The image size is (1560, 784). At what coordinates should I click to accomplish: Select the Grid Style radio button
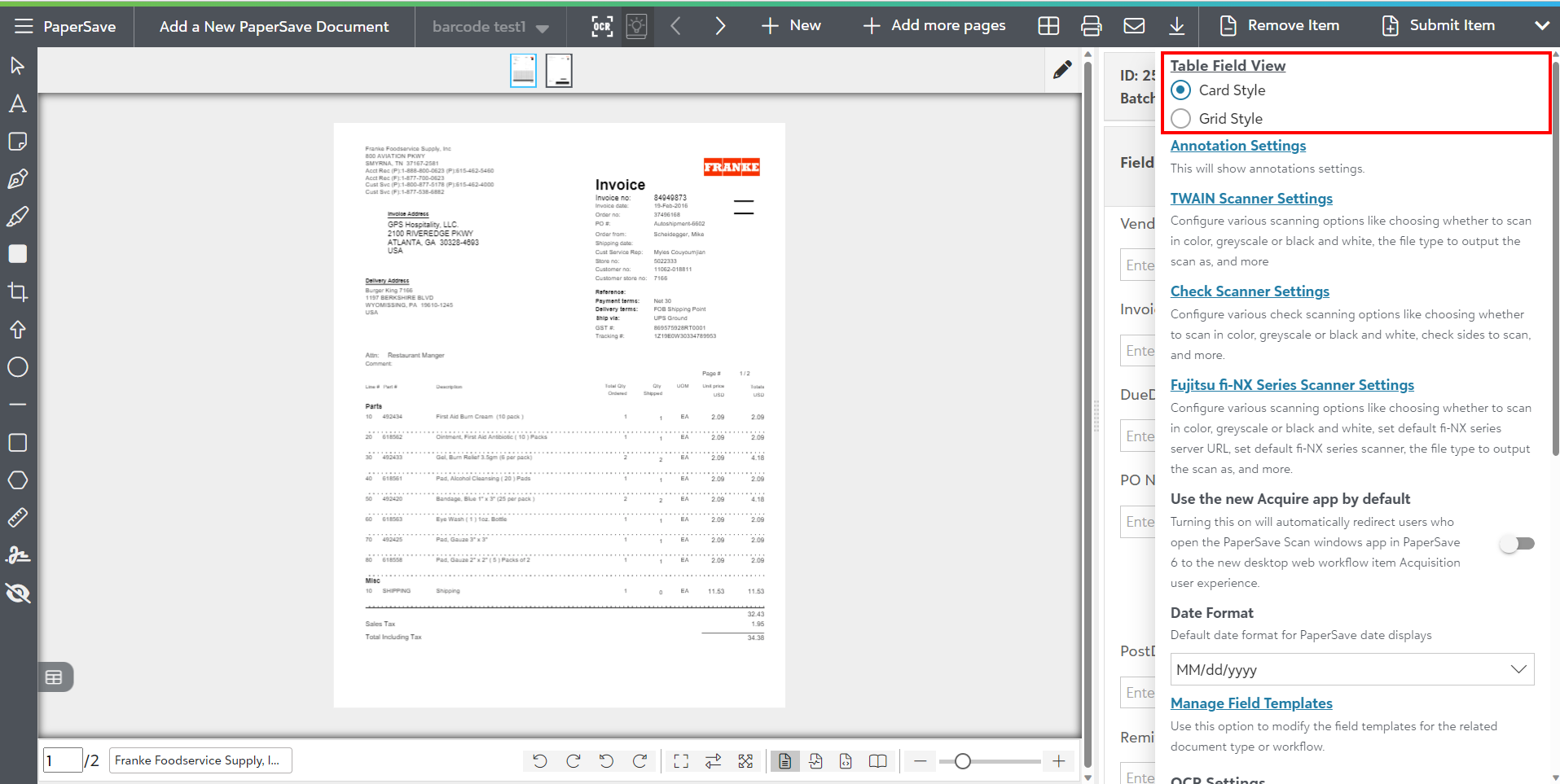[1181, 119]
